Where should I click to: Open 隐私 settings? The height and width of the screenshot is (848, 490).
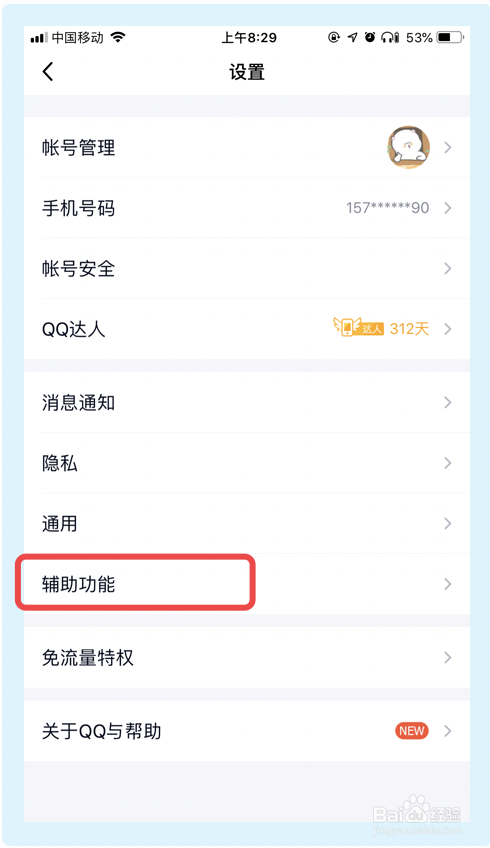coord(247,463)
